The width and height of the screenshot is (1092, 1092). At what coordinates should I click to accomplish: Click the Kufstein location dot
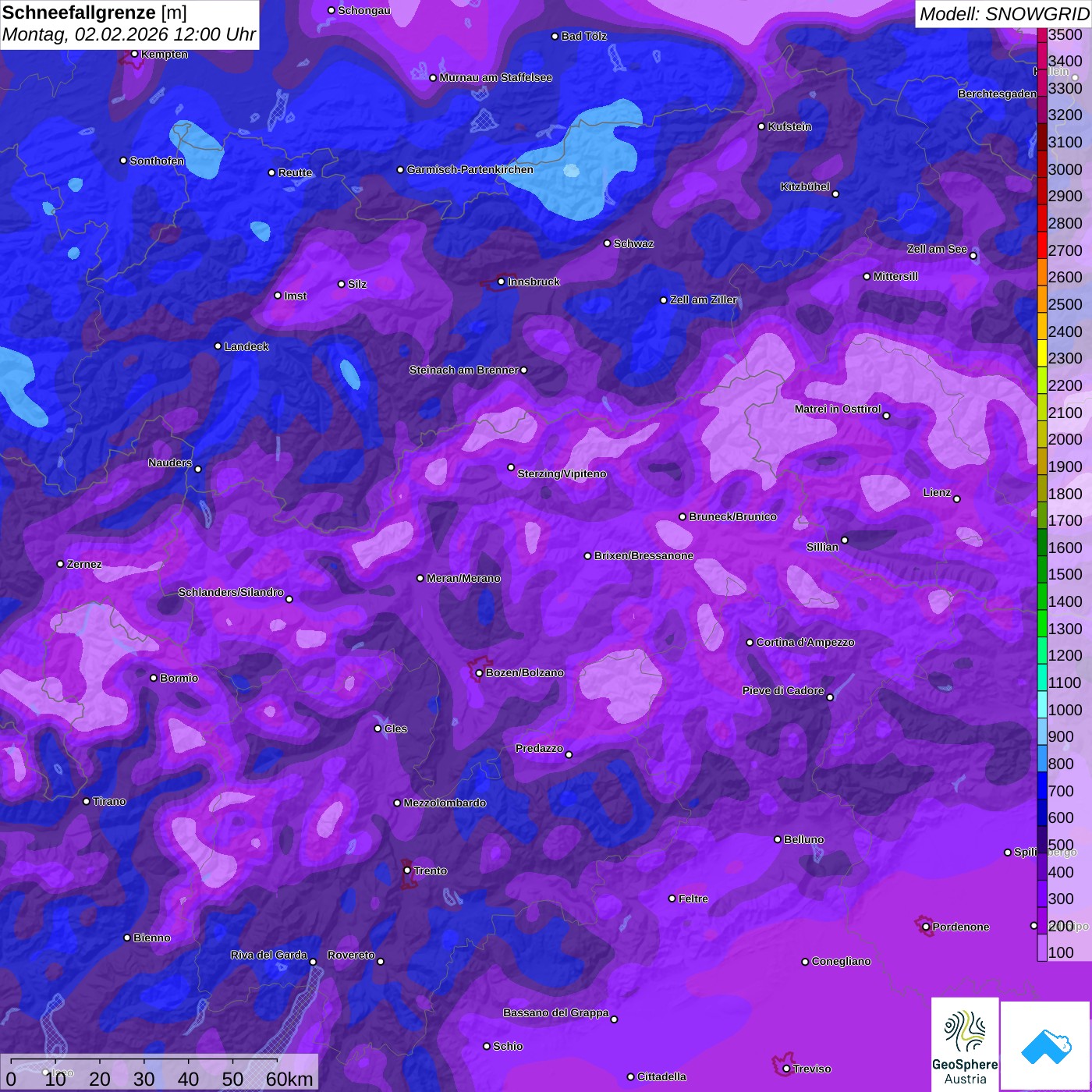tap(761, 126)
